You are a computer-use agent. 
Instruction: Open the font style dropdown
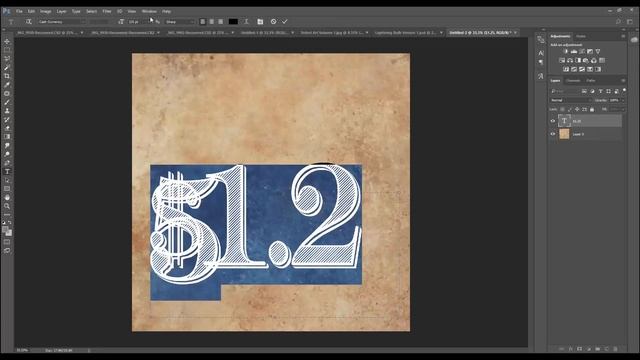[x=99, y=22]
